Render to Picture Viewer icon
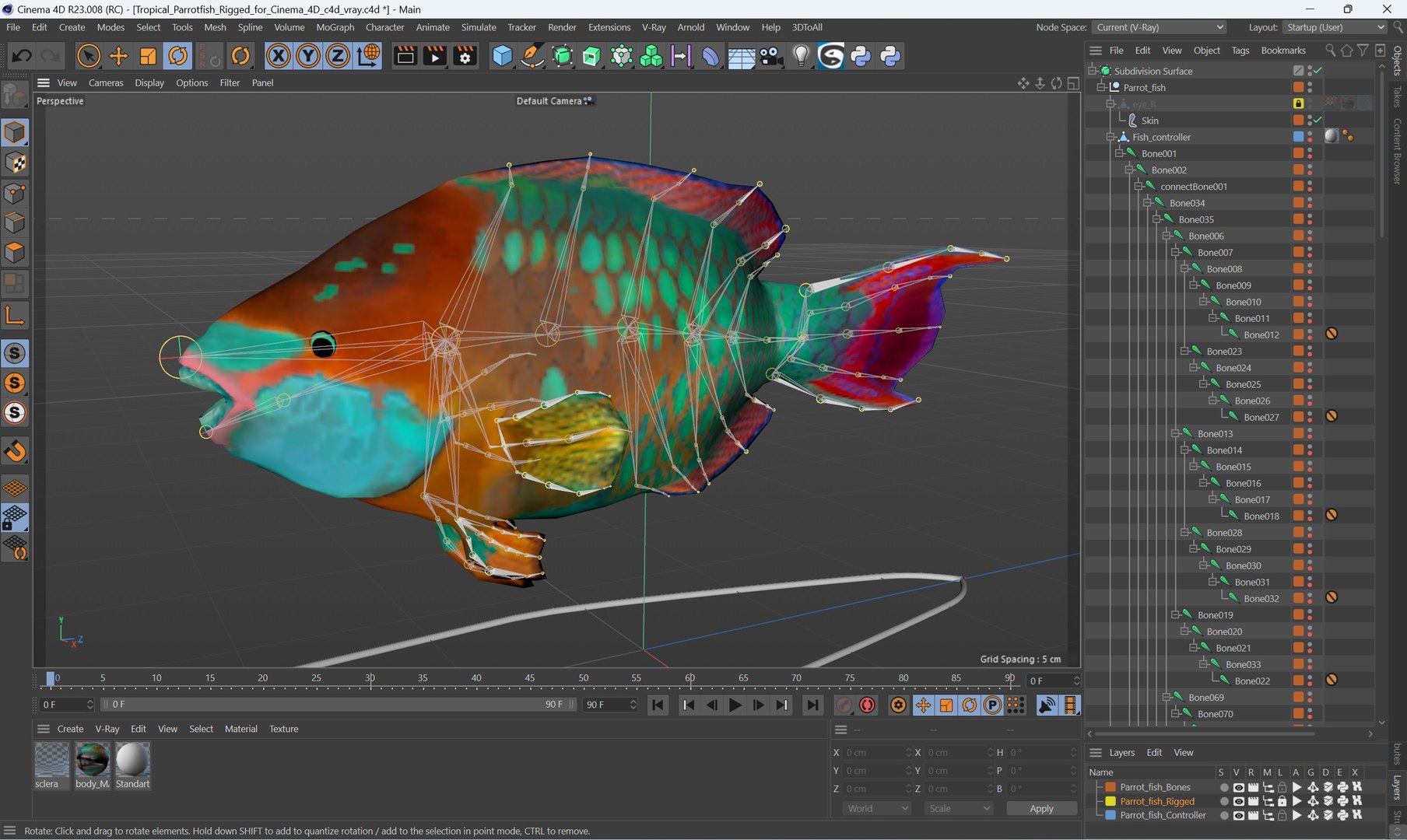The height and width of the screenshot is (840, 1407). pos(435,56)
